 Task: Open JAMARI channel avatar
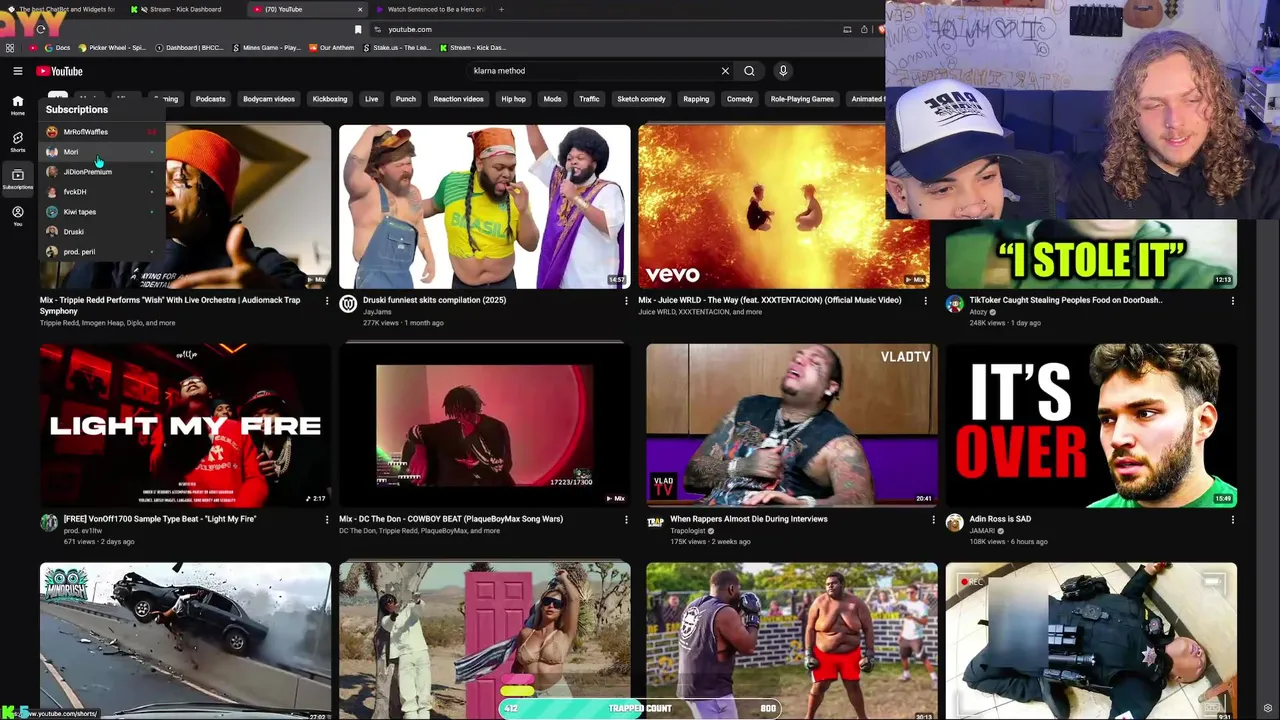[x=955, y=523]
